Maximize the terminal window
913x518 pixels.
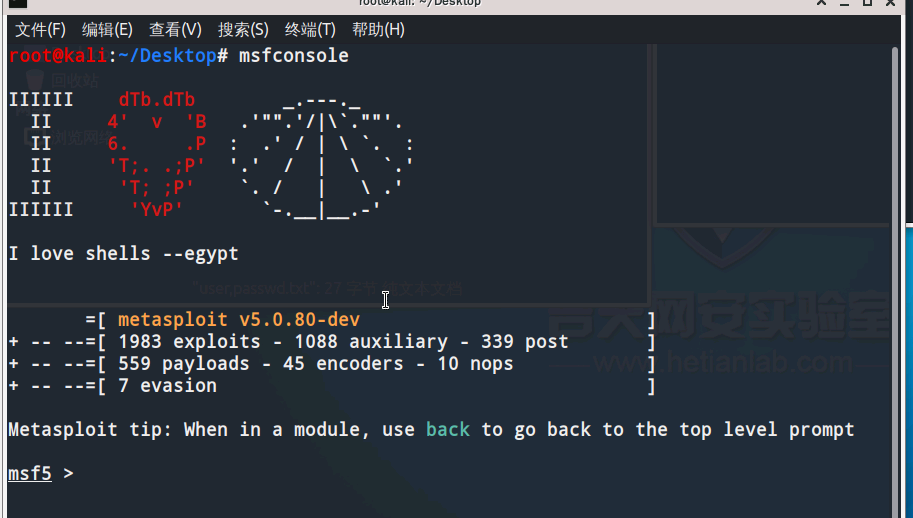click(867, 3)
